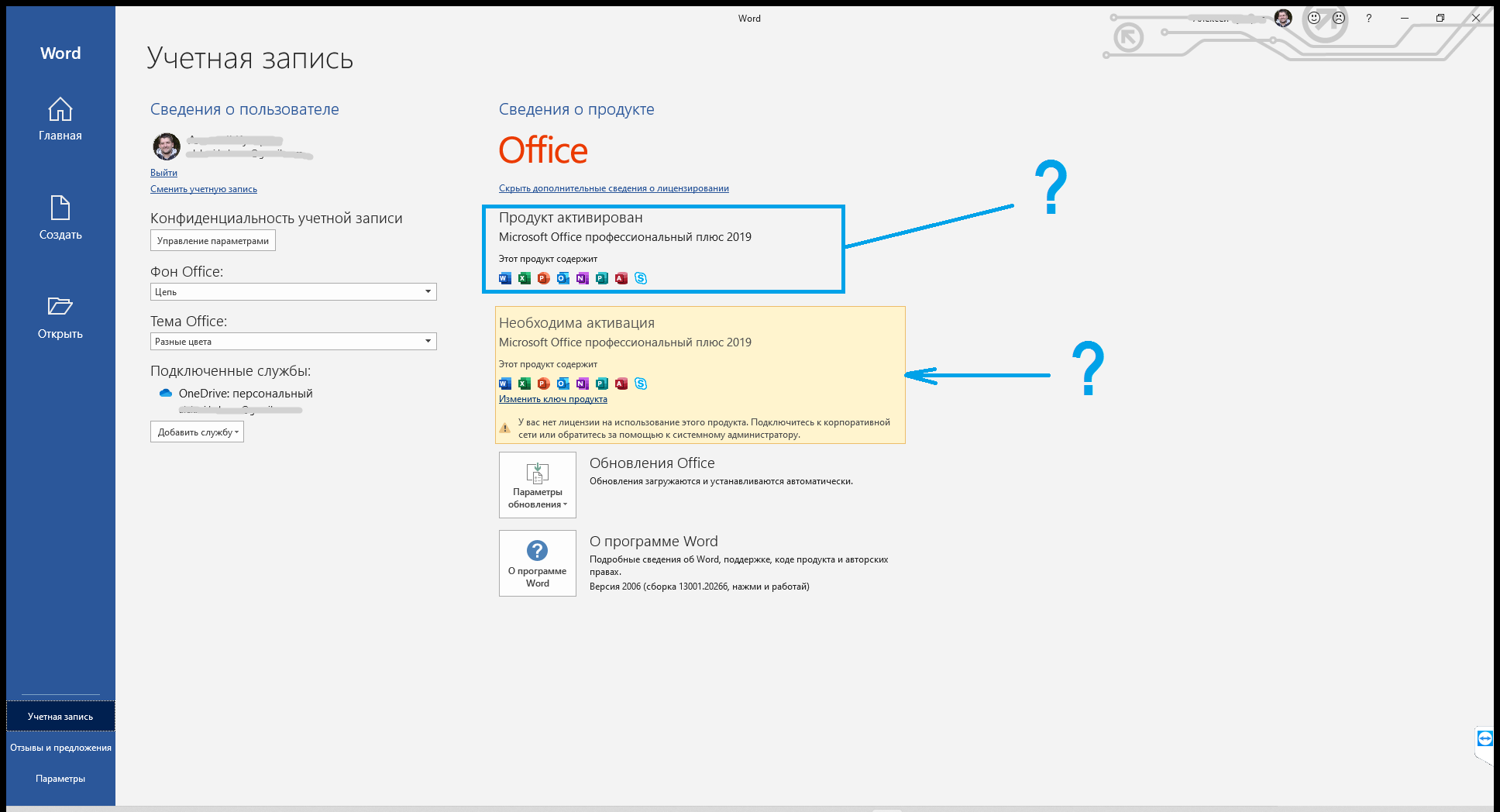Click the Skype icon in activated product
The height and width of the screenshot is (812, 1500).
pyautogui.click(x=641, y=278)
